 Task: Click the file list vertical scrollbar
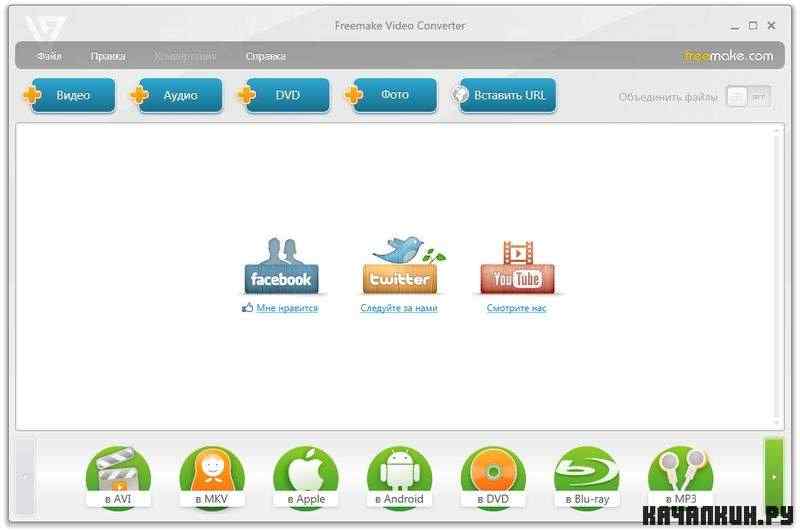(x=777, y=277)
